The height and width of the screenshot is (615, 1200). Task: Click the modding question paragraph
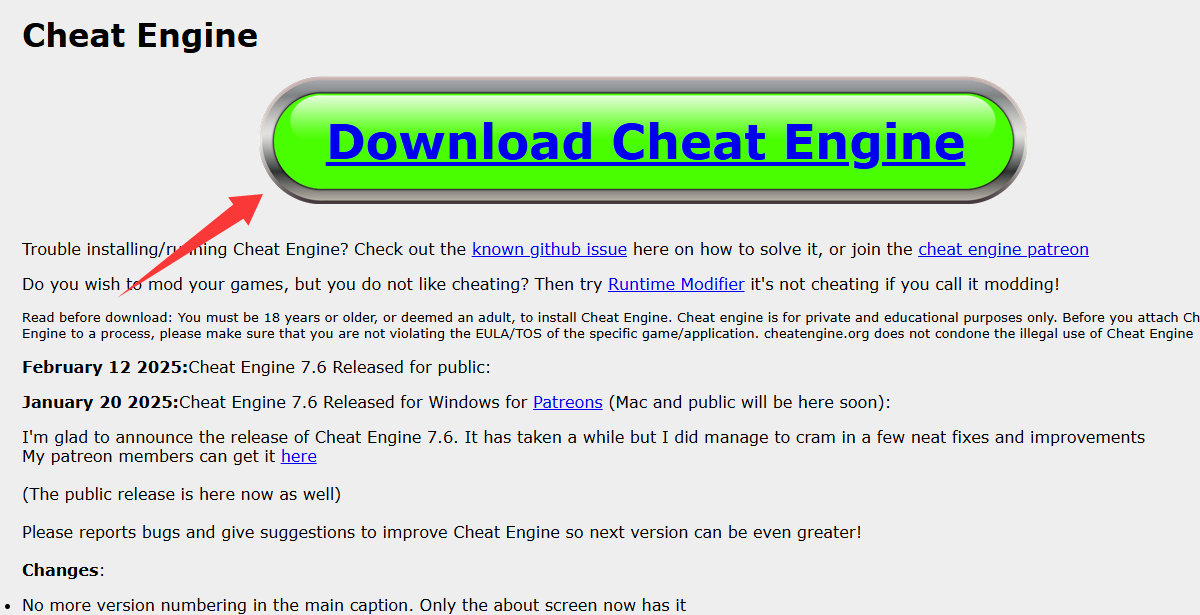[300, 284]
